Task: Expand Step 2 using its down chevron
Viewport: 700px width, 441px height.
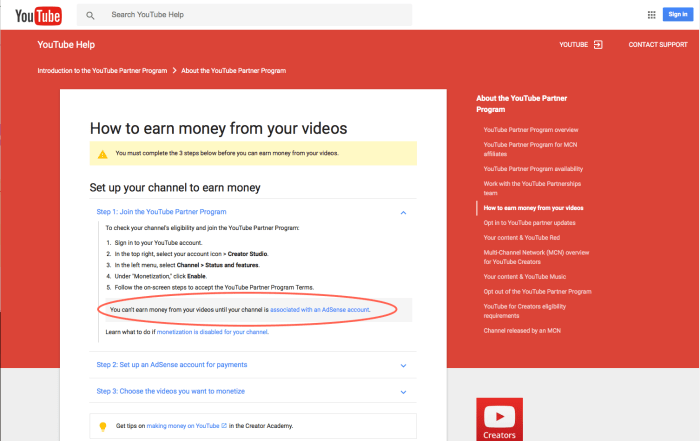Action: 403,366
